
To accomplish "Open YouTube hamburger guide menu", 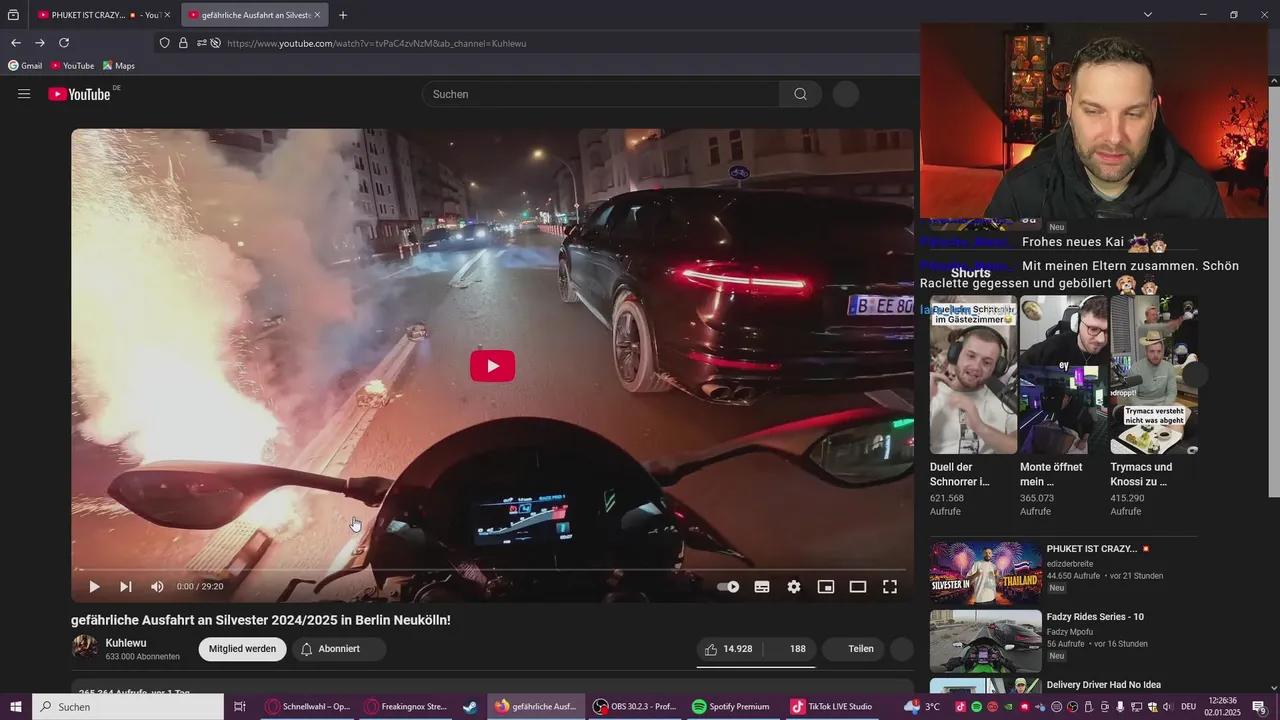I will pos(24,94).
